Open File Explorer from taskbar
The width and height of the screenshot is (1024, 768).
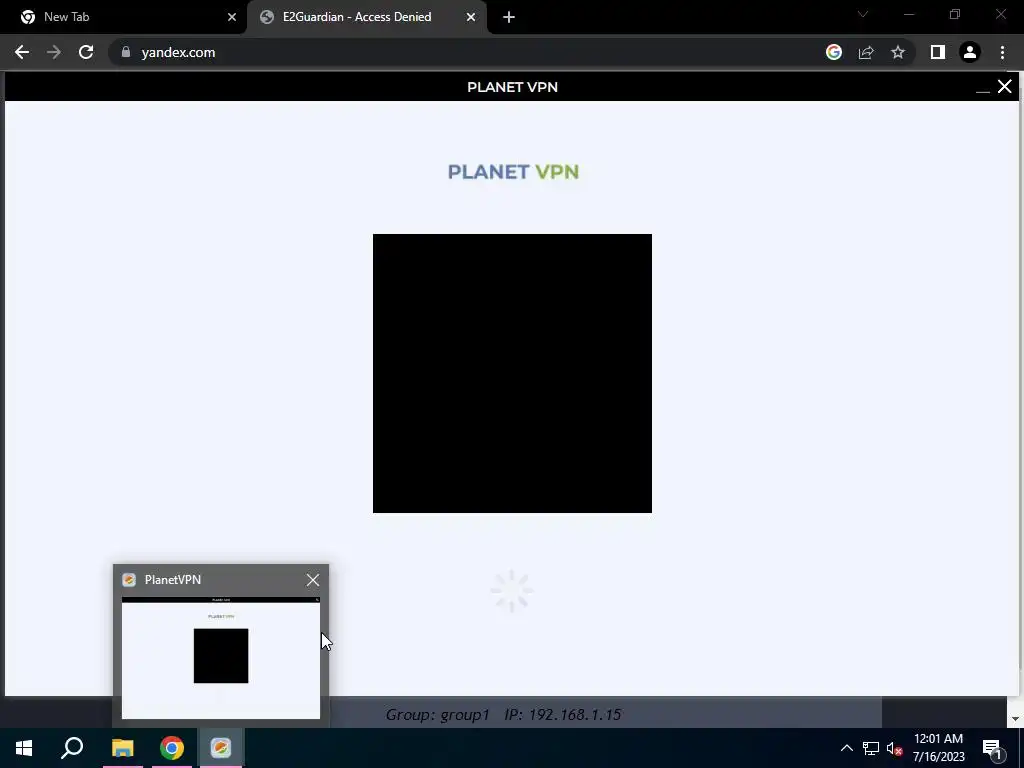[x=122, y=748]
